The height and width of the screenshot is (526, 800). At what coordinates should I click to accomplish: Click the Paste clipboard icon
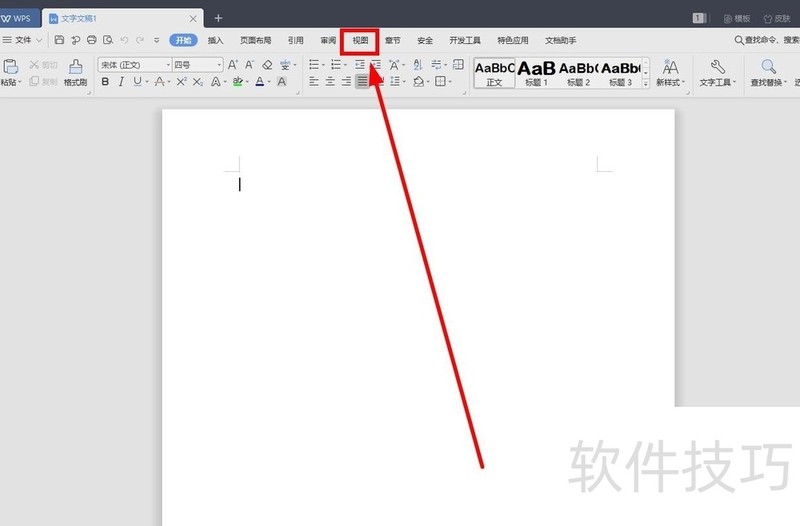coord(11,66)
